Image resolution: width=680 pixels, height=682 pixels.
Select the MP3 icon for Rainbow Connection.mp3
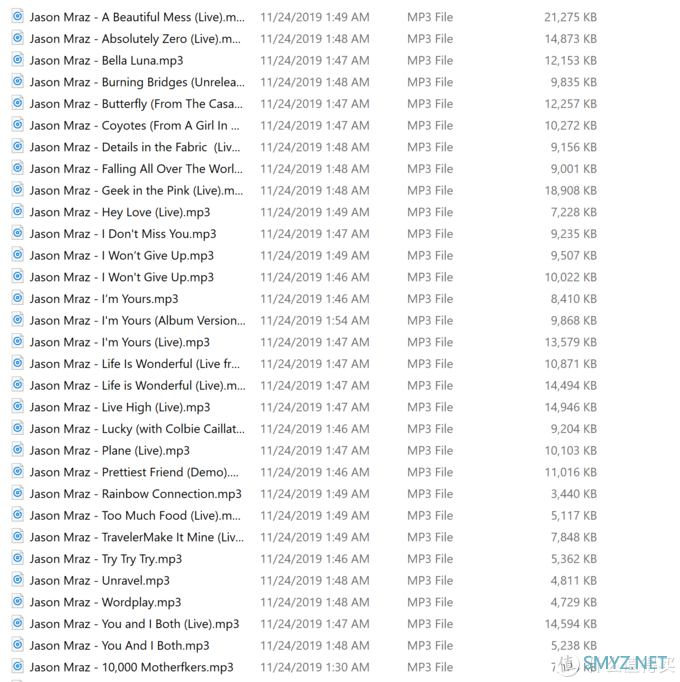point(17,493)
